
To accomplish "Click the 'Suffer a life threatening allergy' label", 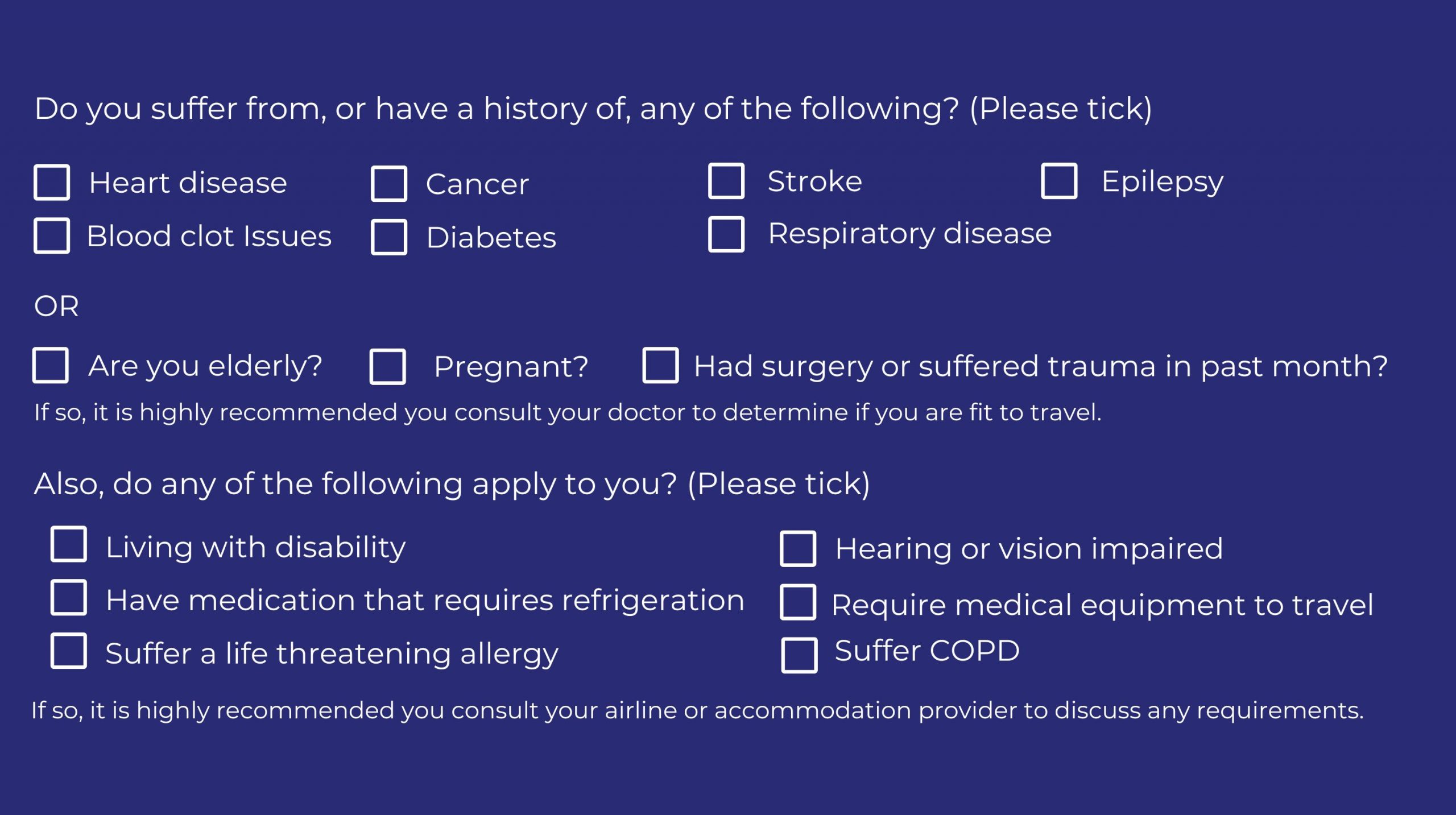I will (x=332, y=653).
